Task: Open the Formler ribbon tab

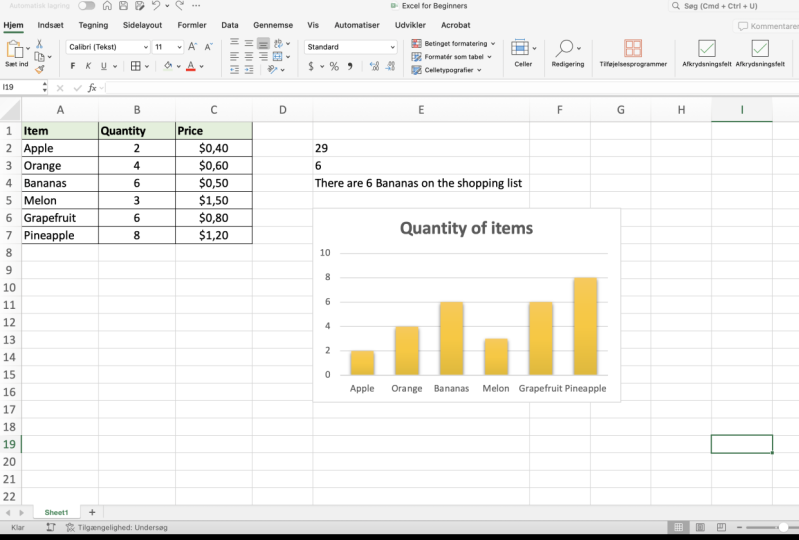Action: 192,25
